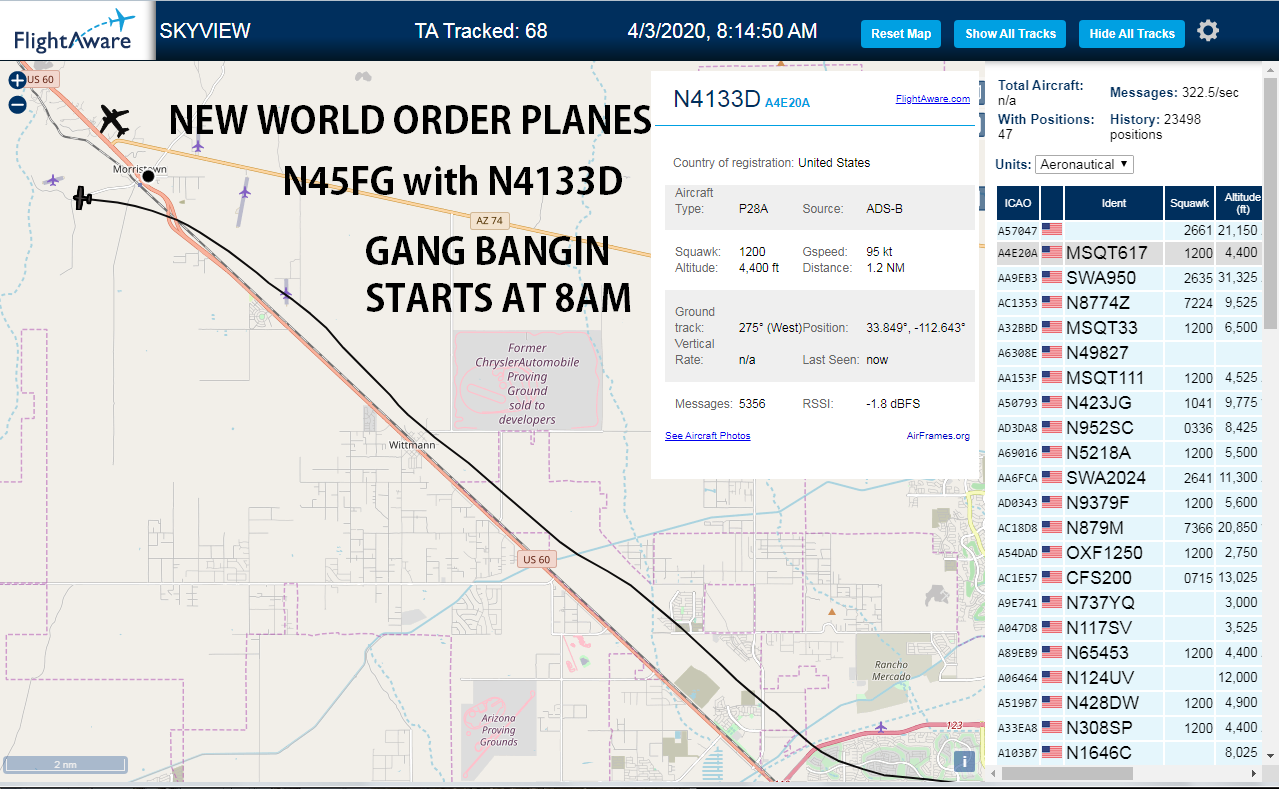This screenshot has width=1279, height=789.
Task: Select the OXF1250 aircraft row
Action: coord(1130,553)
